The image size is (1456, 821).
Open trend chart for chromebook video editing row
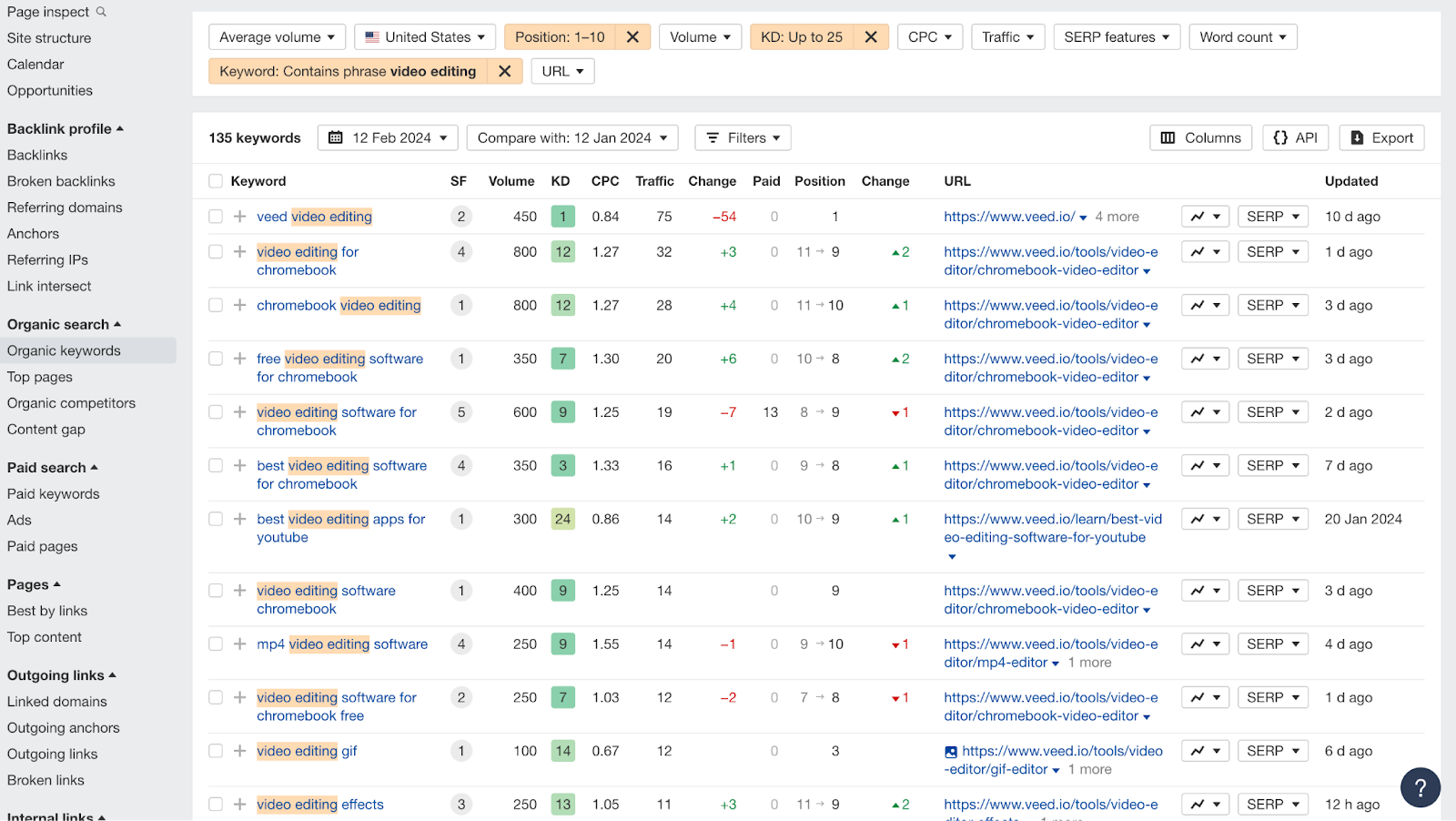tap(1206, 306)
